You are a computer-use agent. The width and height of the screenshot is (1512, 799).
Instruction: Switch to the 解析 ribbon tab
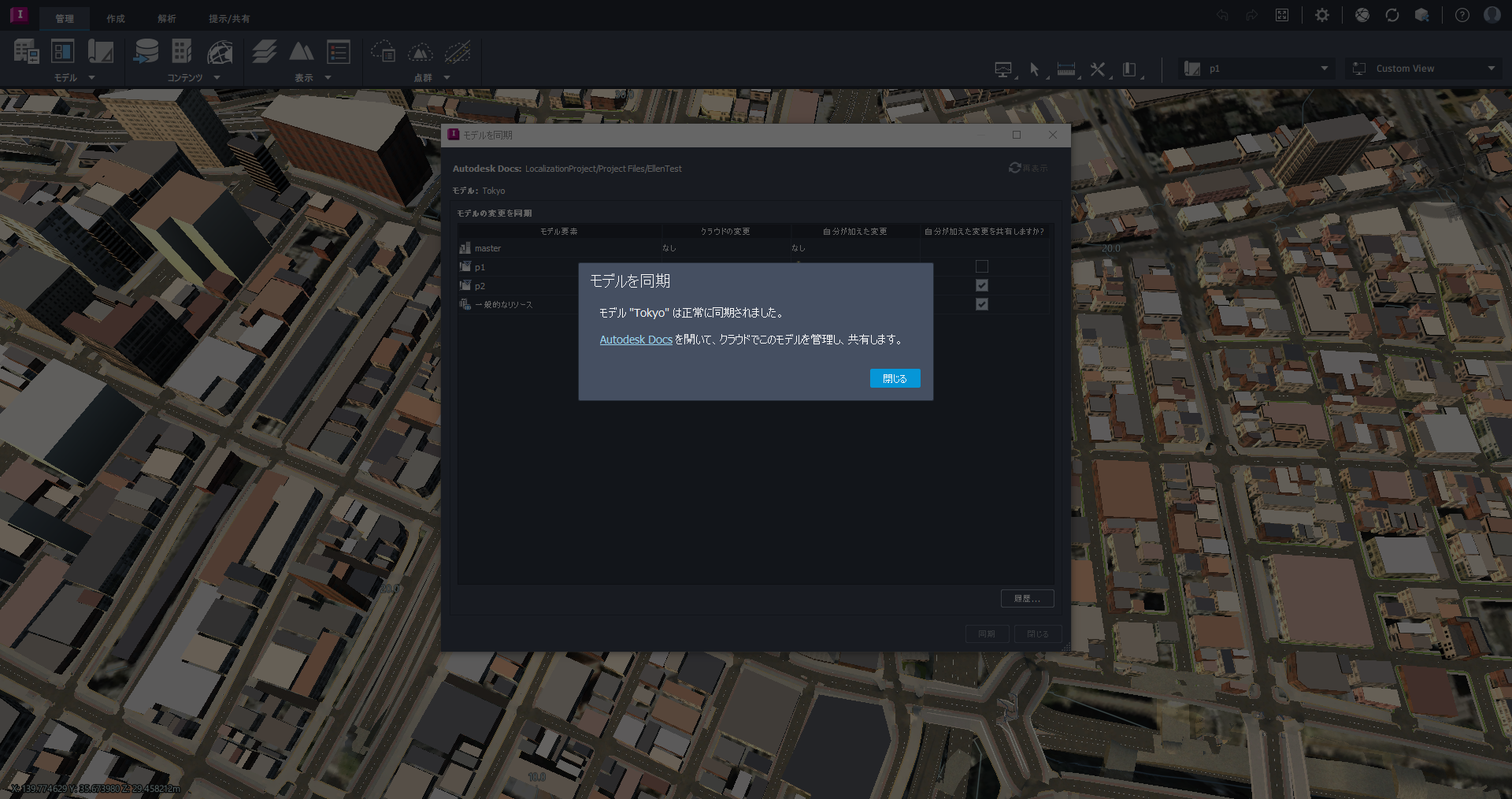(x=167, y=19)
